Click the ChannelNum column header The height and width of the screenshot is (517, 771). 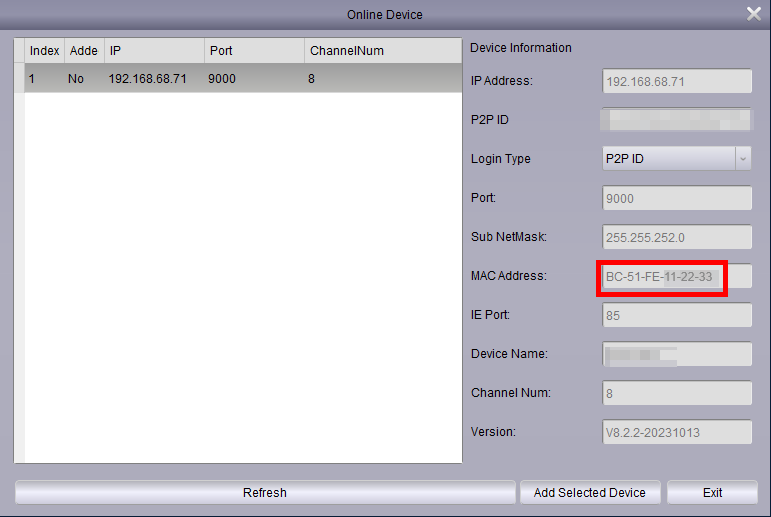click(x=383, y=51)
